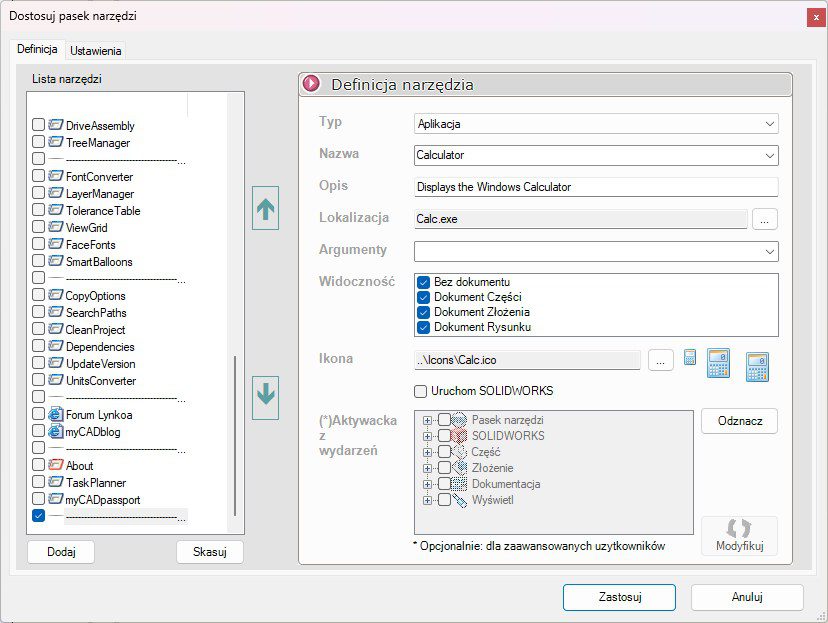828x623 pixels.
Task: Check the DriveAssembly checkbox
Action: 38,125
